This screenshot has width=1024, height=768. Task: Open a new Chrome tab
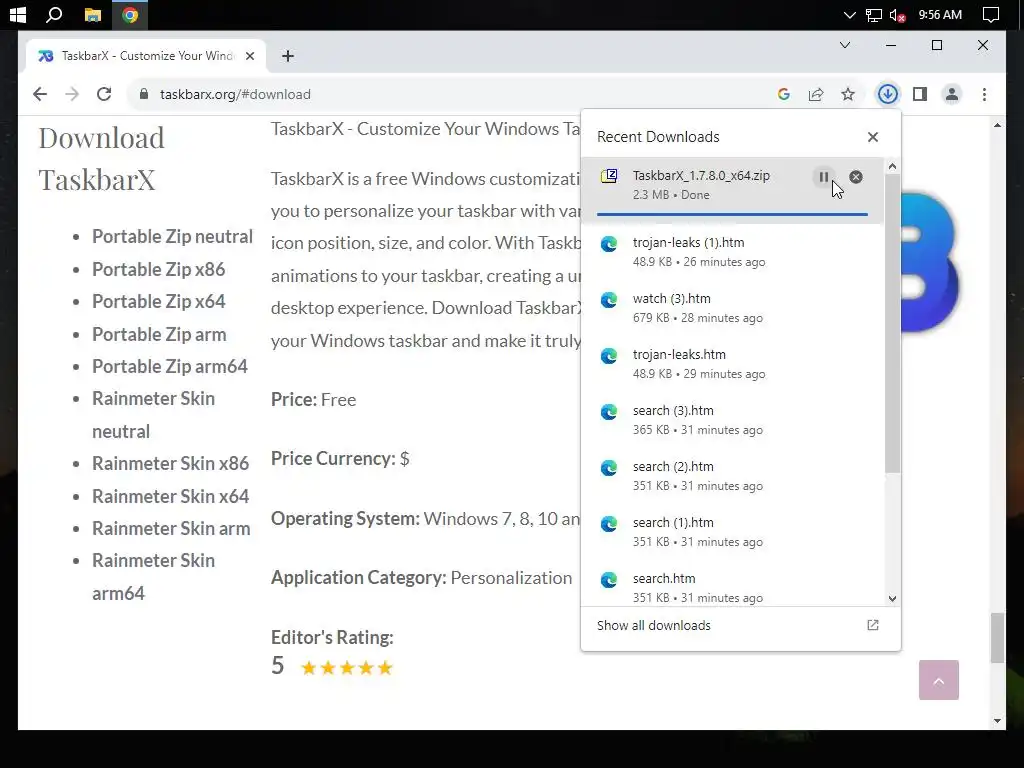287,56
